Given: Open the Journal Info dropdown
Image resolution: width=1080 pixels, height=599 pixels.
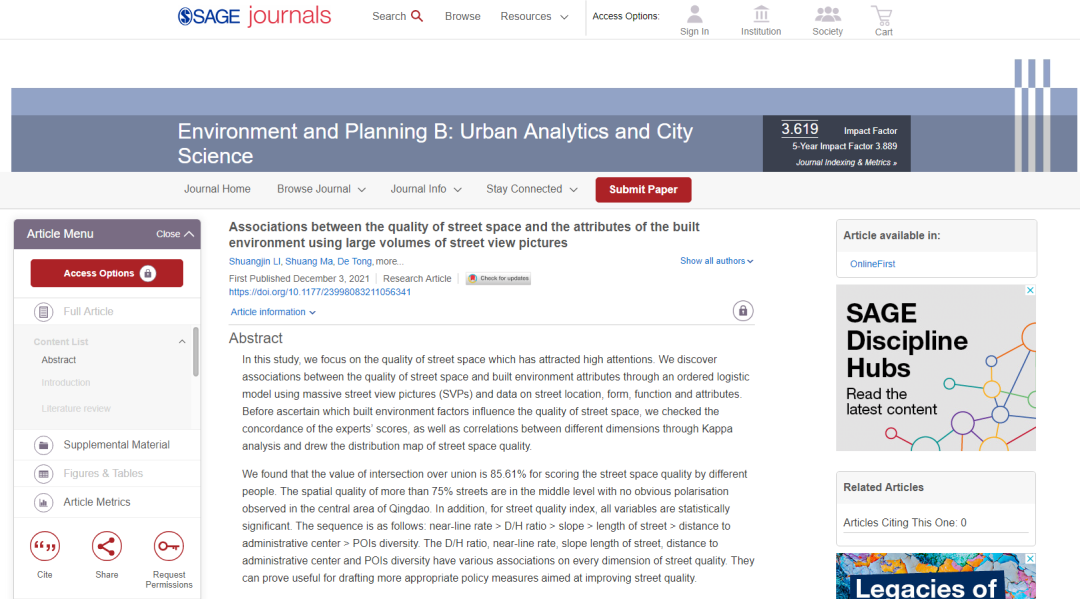Looking at the screenshot, I should tap(426, 189).
